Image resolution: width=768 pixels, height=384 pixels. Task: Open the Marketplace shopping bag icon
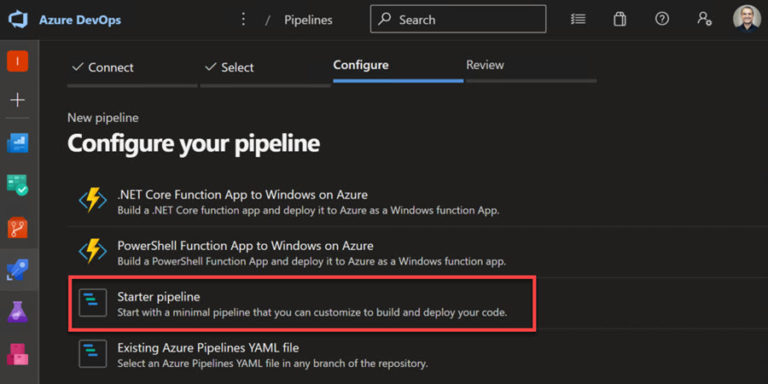pos(620,19)
